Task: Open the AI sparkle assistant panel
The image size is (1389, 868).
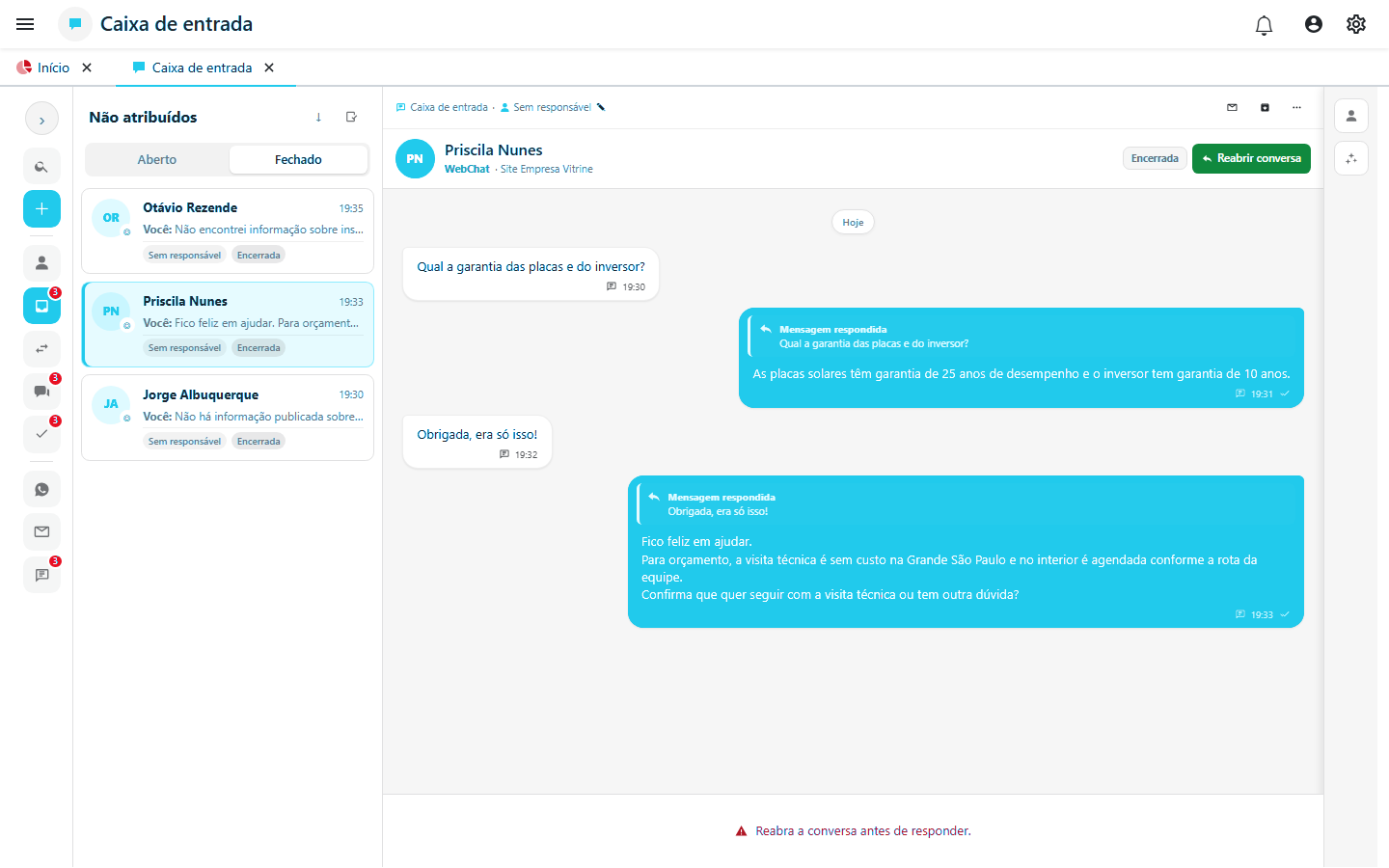Action: (x=1351, y=158)
